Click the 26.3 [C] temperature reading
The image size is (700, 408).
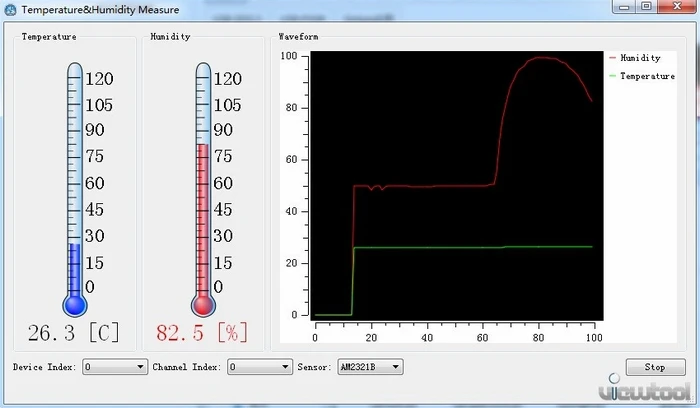click(x=74, y=333)
